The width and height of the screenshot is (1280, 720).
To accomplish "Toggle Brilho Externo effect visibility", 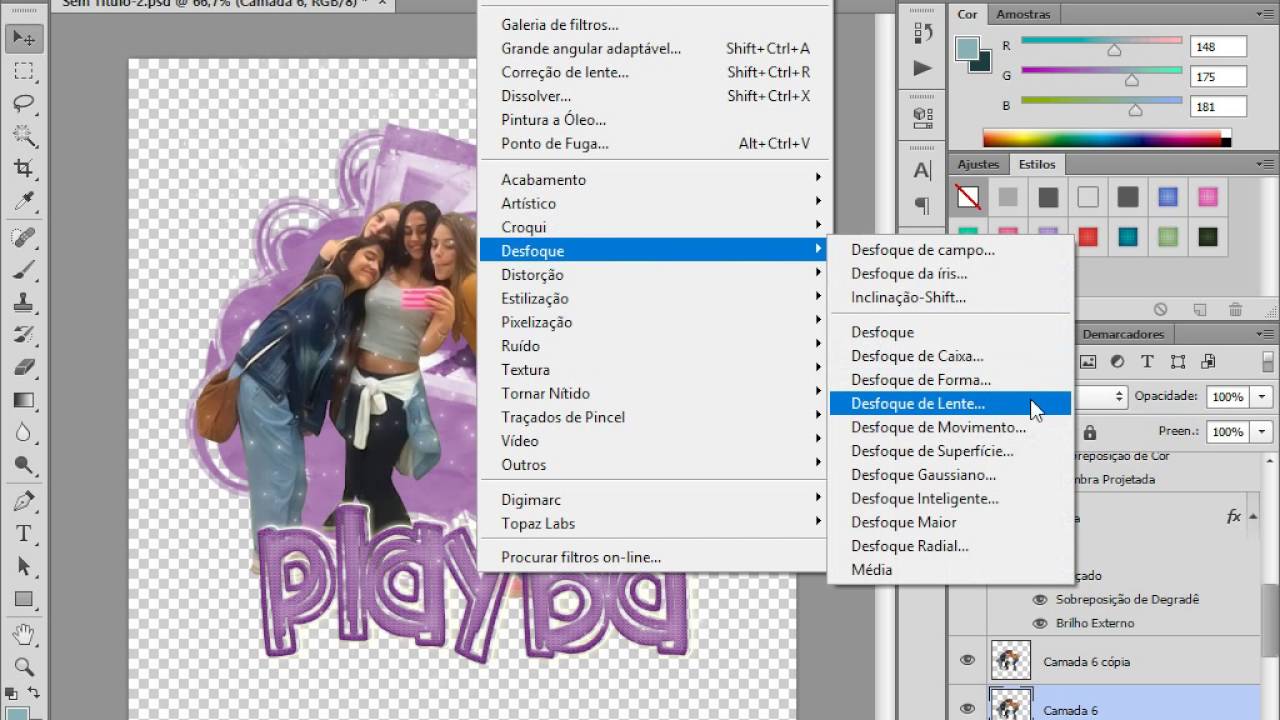I will (x=1040, y=623).
